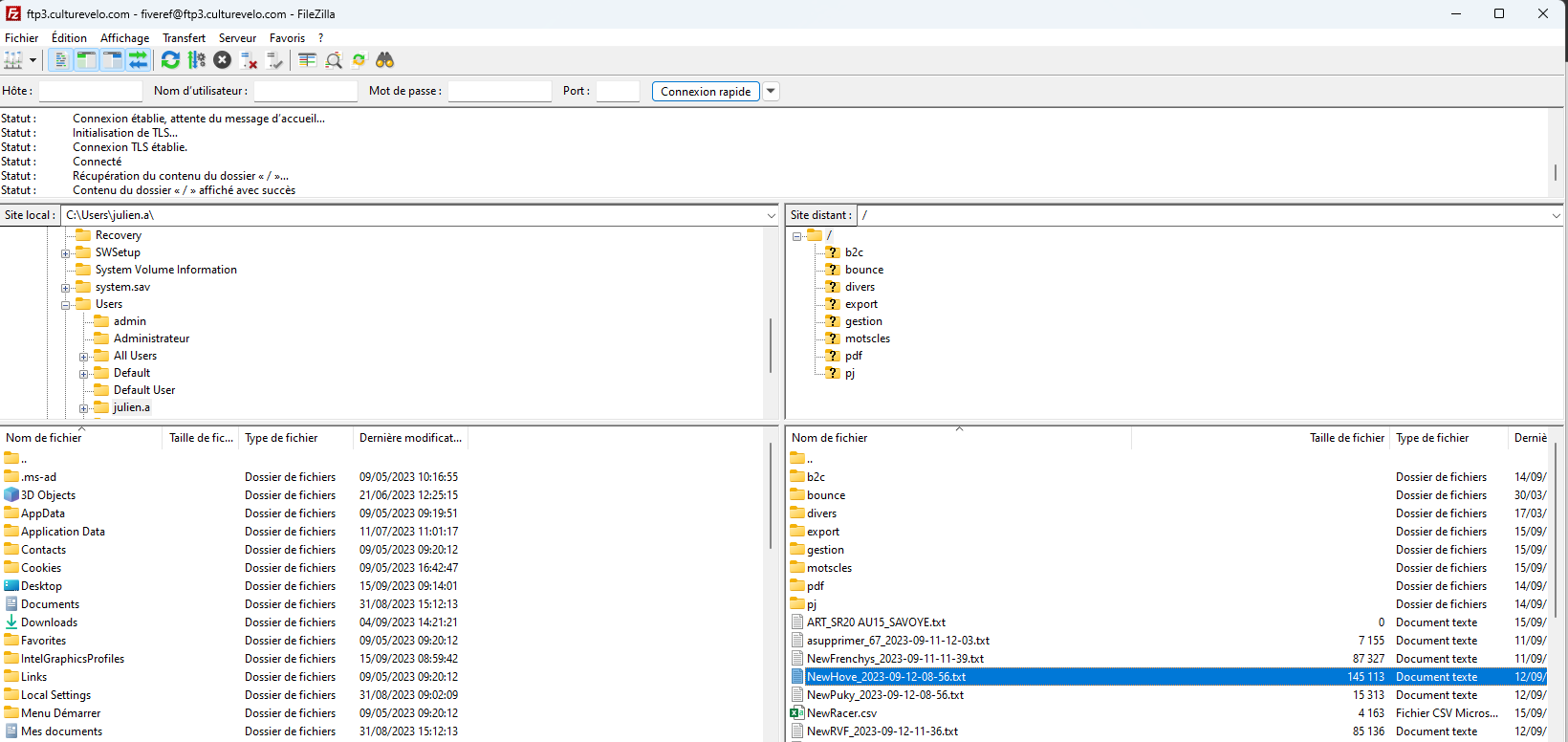Open the directory listing filters dialog
Screen dimensions: 1568x742
(x=307, y=60)
